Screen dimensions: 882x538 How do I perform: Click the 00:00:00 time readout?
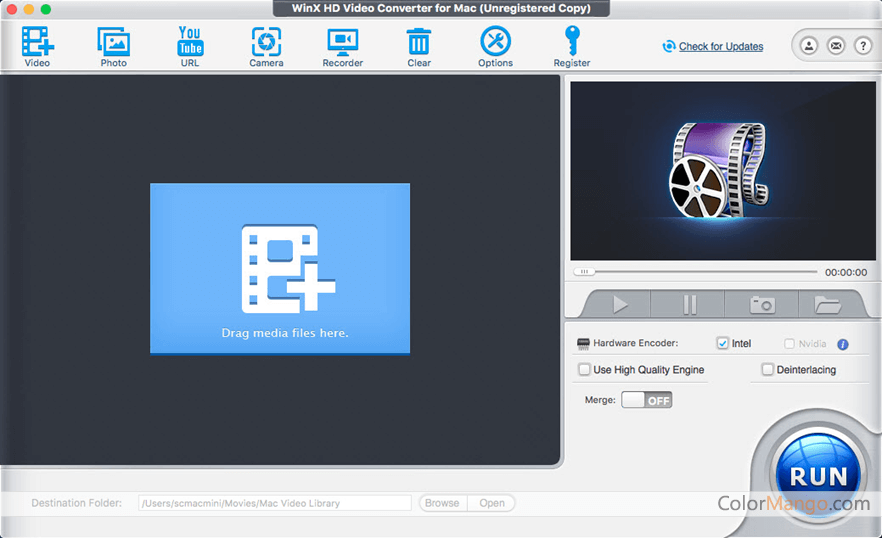[846, 272]
